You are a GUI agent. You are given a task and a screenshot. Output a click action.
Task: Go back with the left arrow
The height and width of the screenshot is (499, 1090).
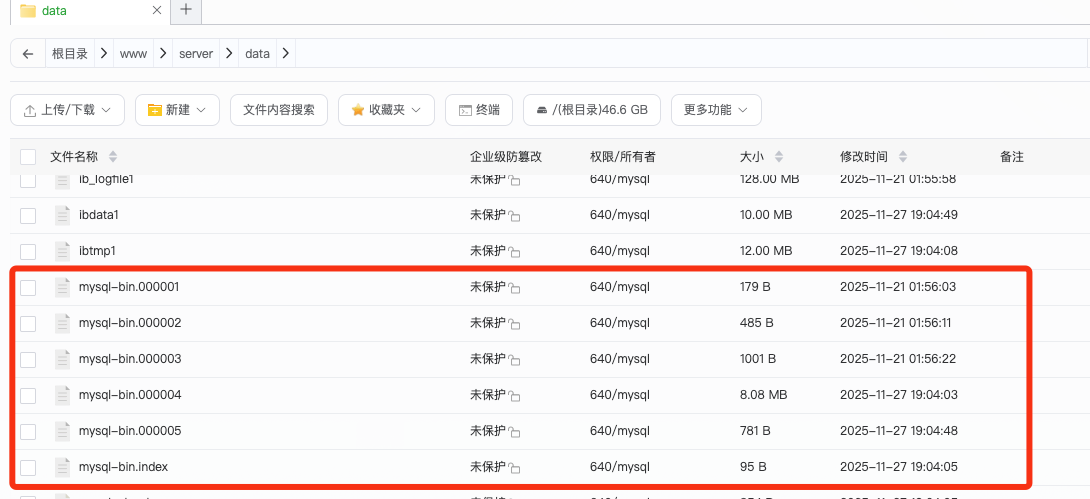(x=28, y=54)
